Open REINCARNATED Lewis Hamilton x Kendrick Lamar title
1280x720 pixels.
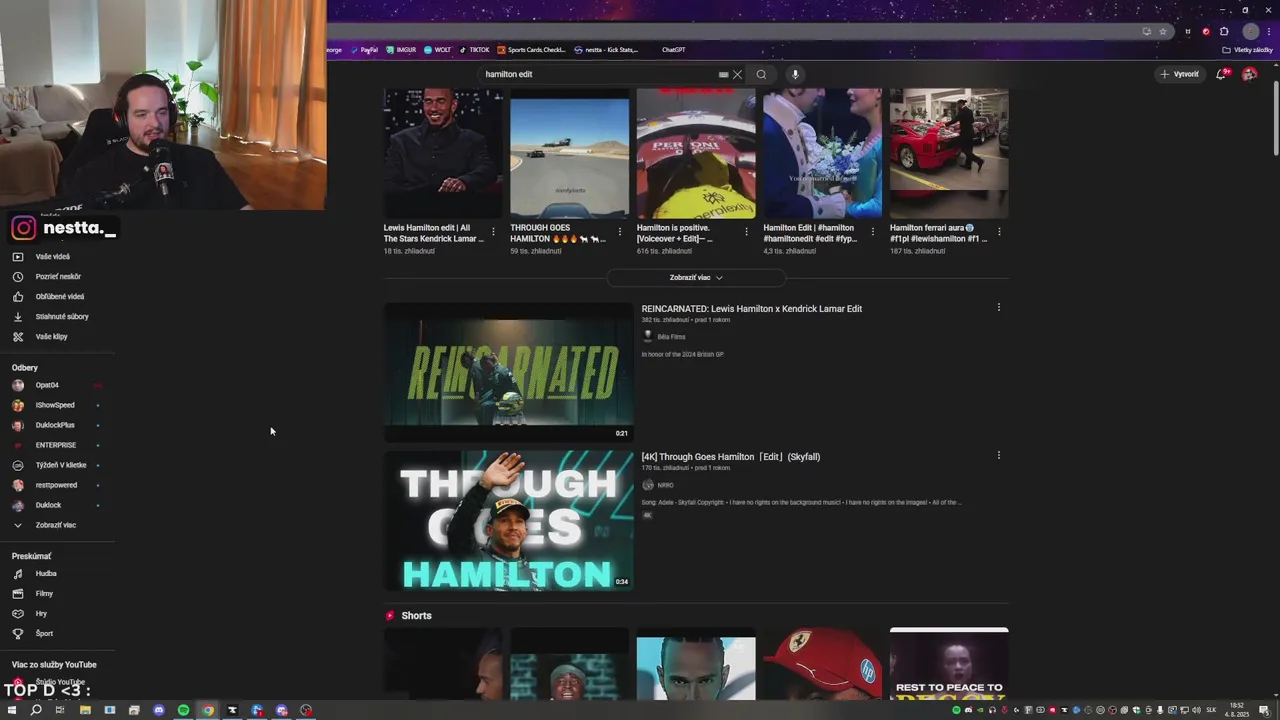tap(752, 309)
